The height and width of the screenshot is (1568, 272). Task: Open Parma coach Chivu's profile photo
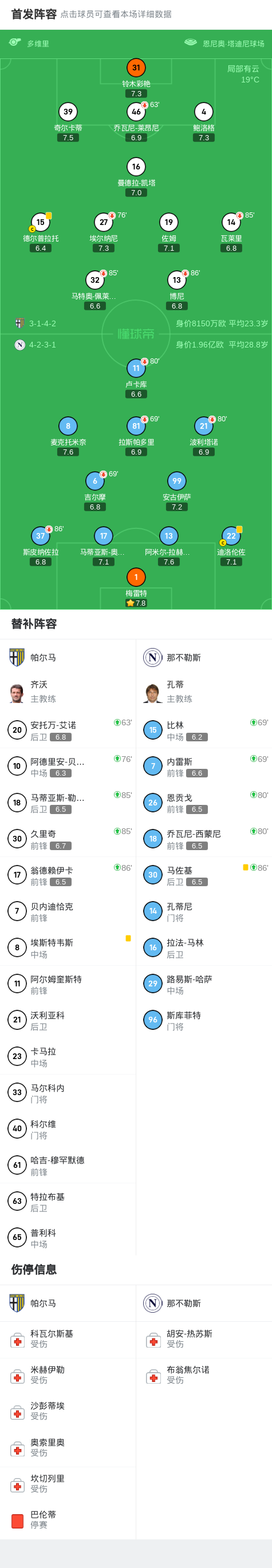[x=17, y=693]
